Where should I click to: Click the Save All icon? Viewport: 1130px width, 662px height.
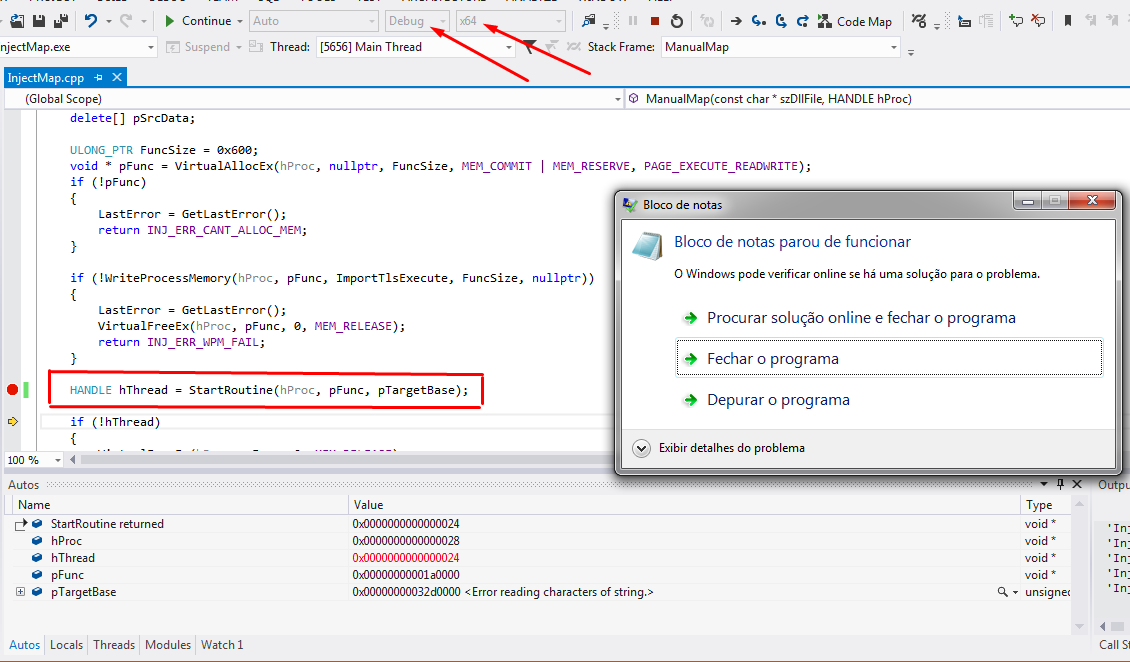click(x=60, y=21)
